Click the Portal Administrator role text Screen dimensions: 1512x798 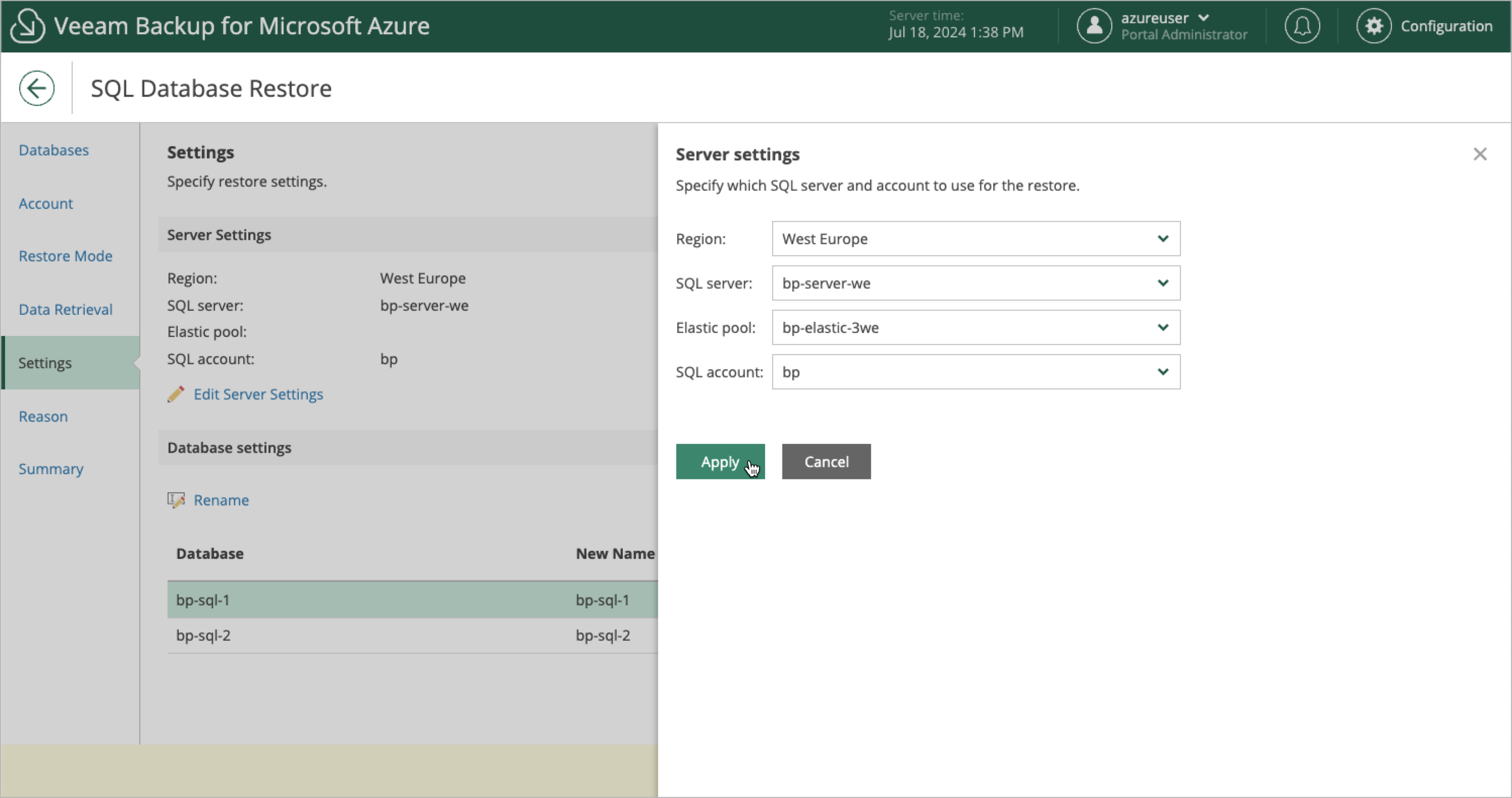pos(1184,35)
